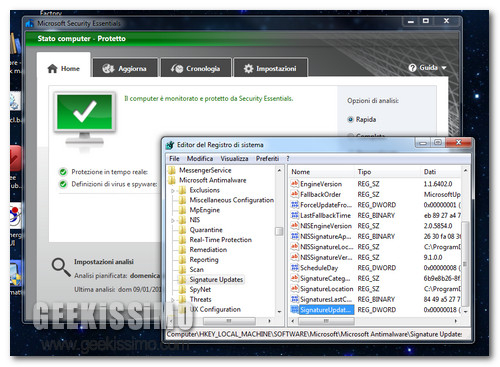Open the Visualizza menu
Viewport: 500px width, 367px height.
(x=234, y=159)
